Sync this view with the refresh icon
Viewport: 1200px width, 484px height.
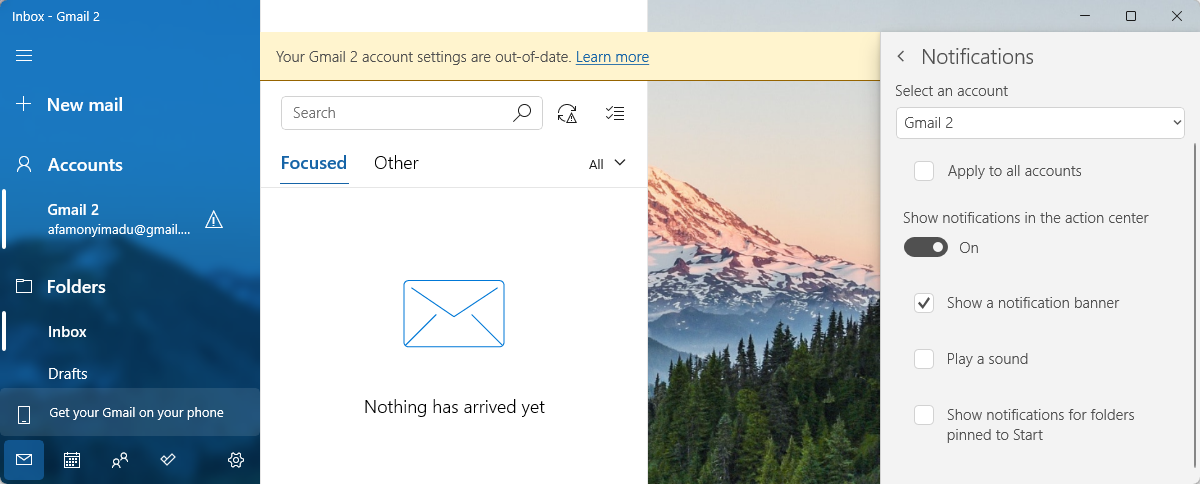click(568, 113)
